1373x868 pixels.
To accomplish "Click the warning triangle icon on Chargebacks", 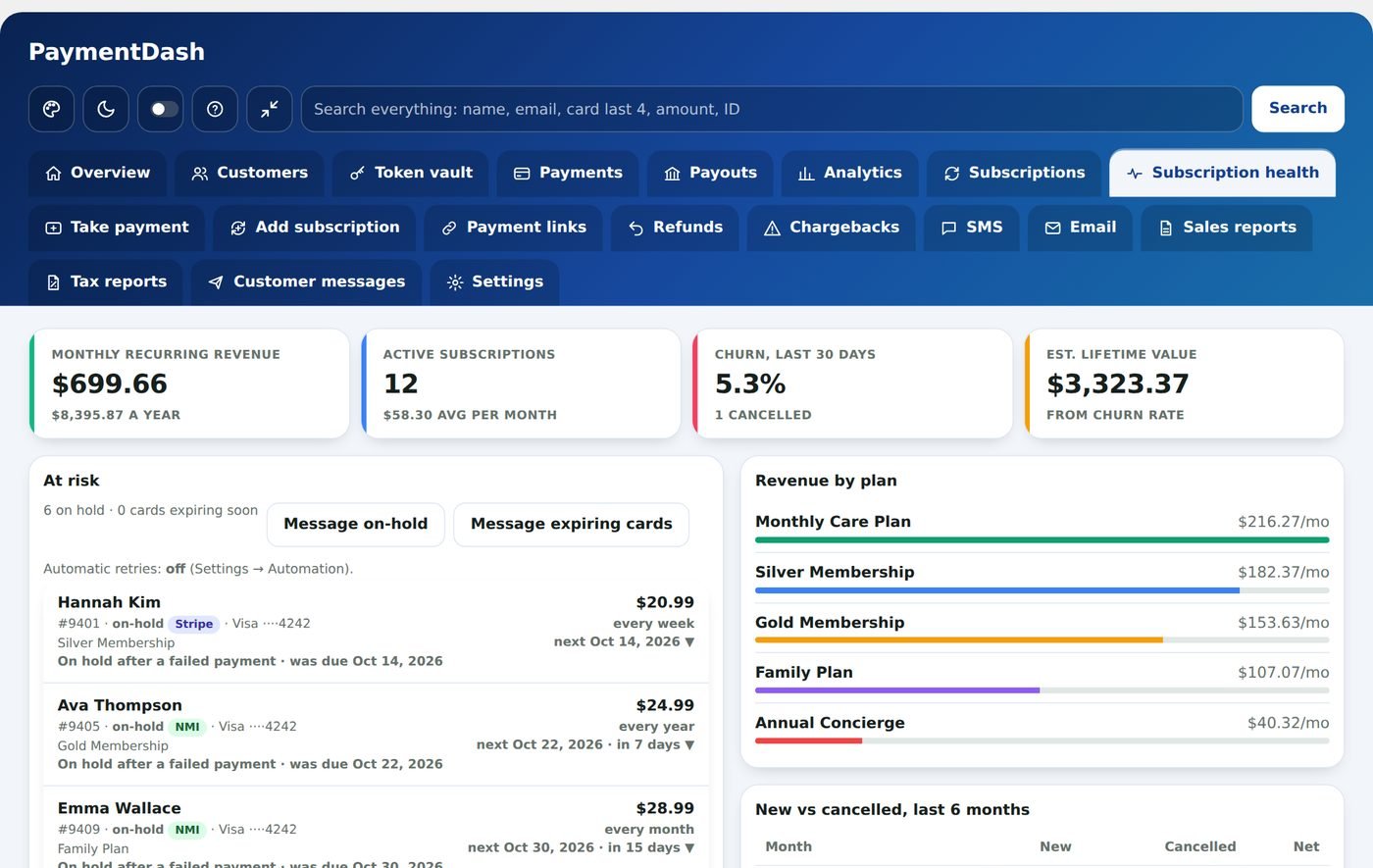I will pos(772,228).
